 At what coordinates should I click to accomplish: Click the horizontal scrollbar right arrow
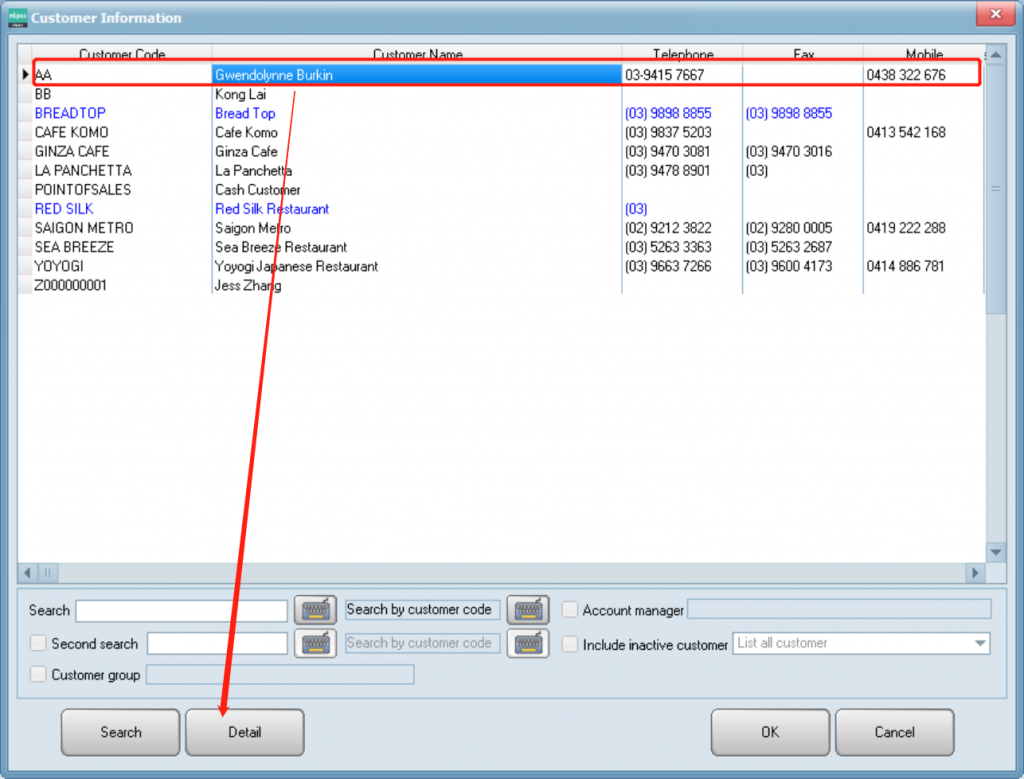pos(975,573)
